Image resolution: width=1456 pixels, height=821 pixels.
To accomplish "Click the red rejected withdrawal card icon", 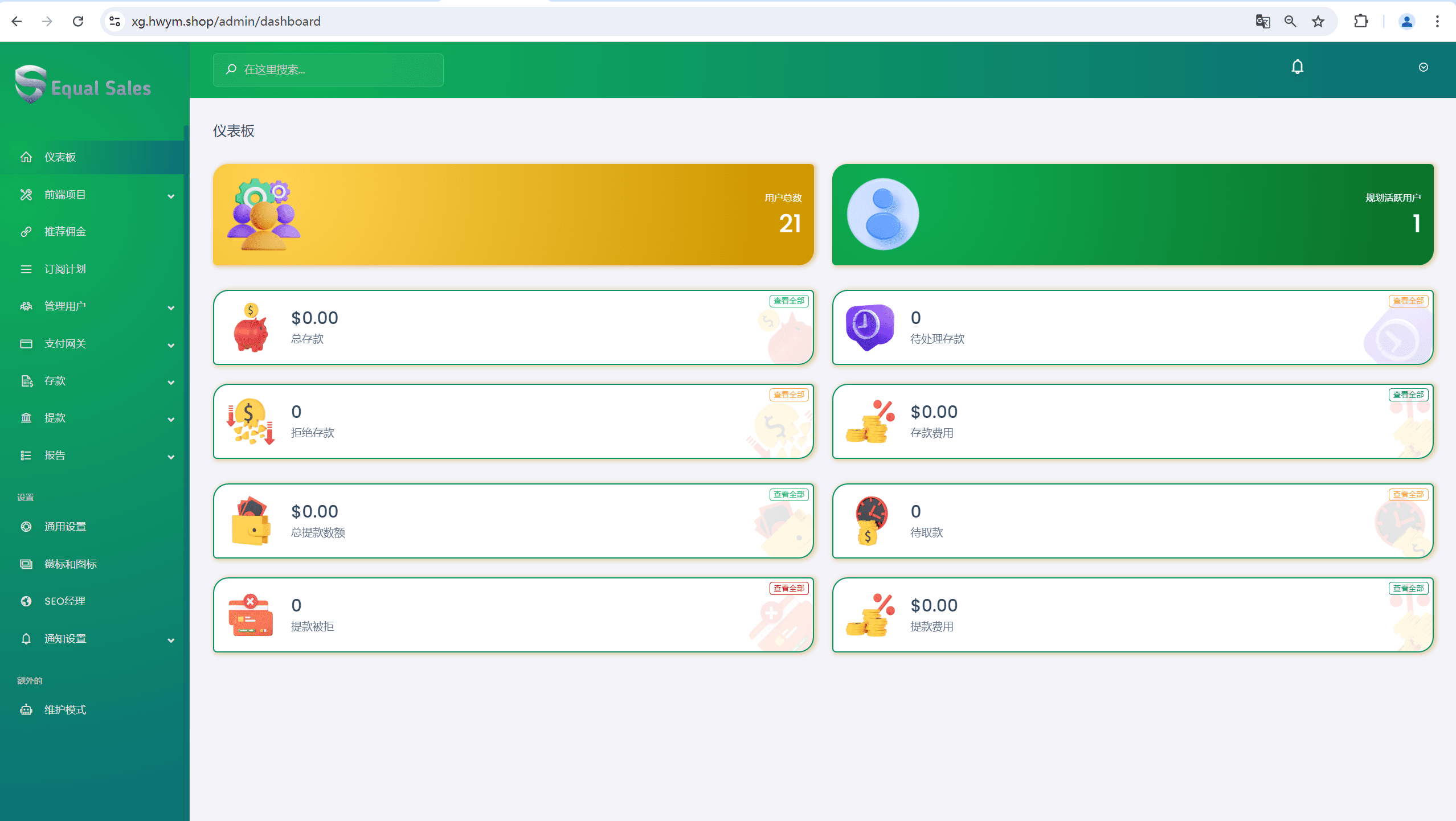I will tap(251, 615).
